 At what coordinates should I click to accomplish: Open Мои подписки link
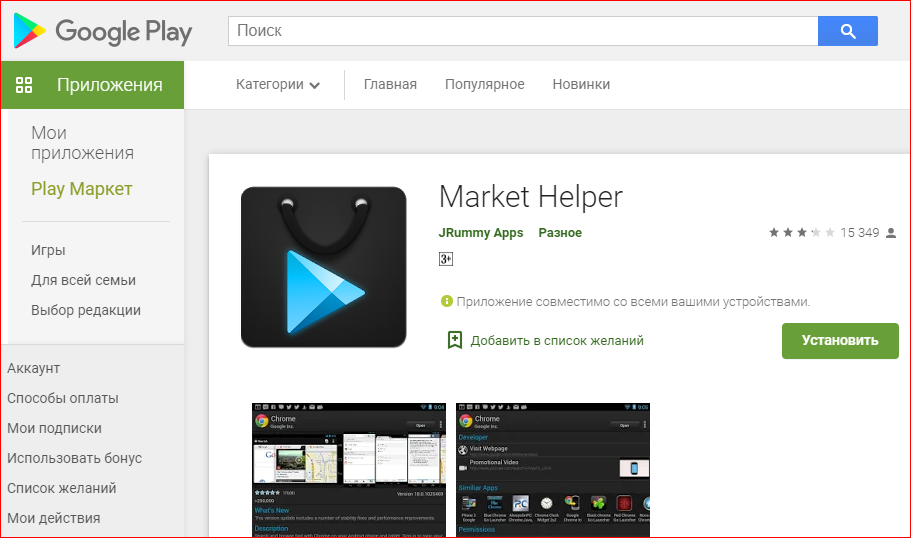[55, 428]
